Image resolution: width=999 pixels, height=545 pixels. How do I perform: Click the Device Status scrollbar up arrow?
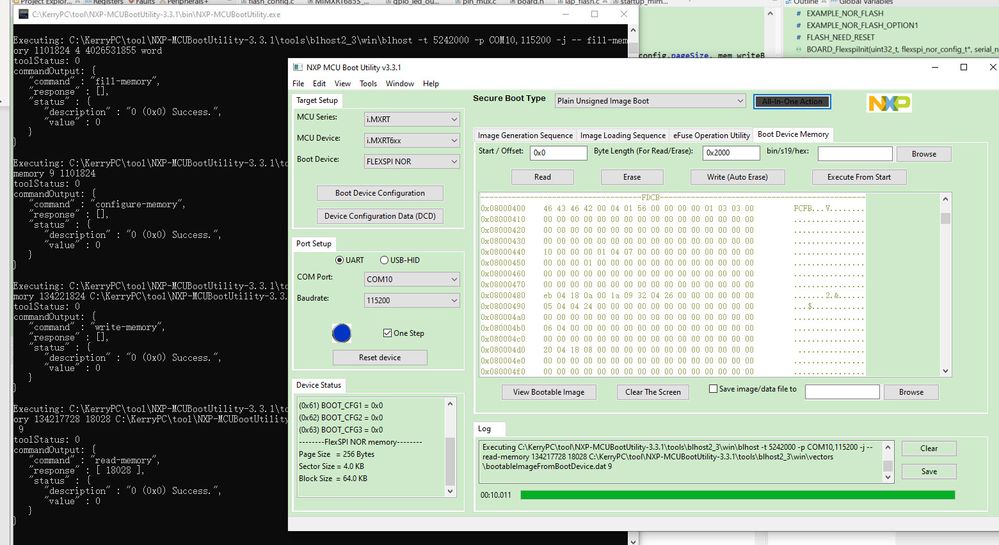tap(450, 404)
